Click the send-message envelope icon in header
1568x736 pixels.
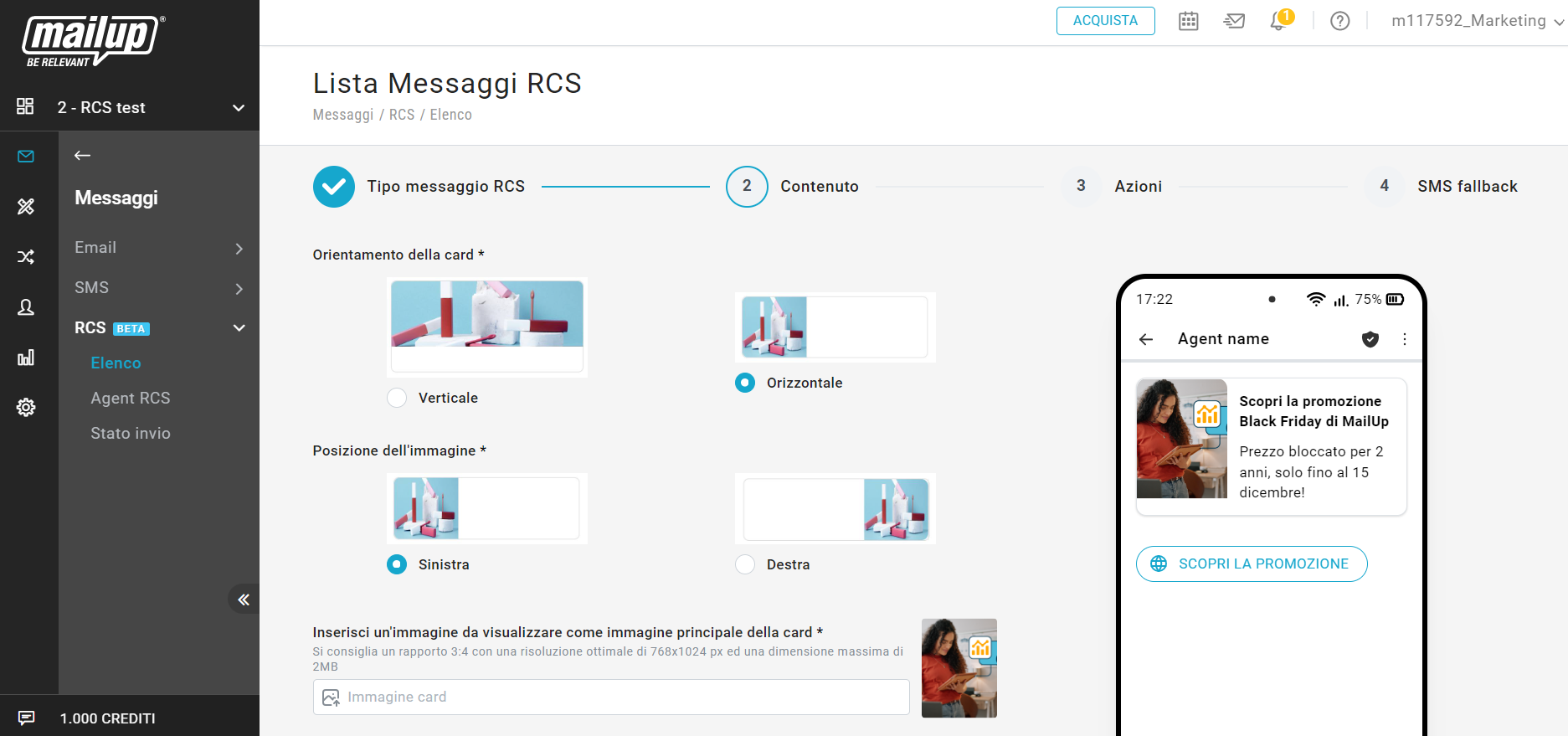pos(1234,21)
